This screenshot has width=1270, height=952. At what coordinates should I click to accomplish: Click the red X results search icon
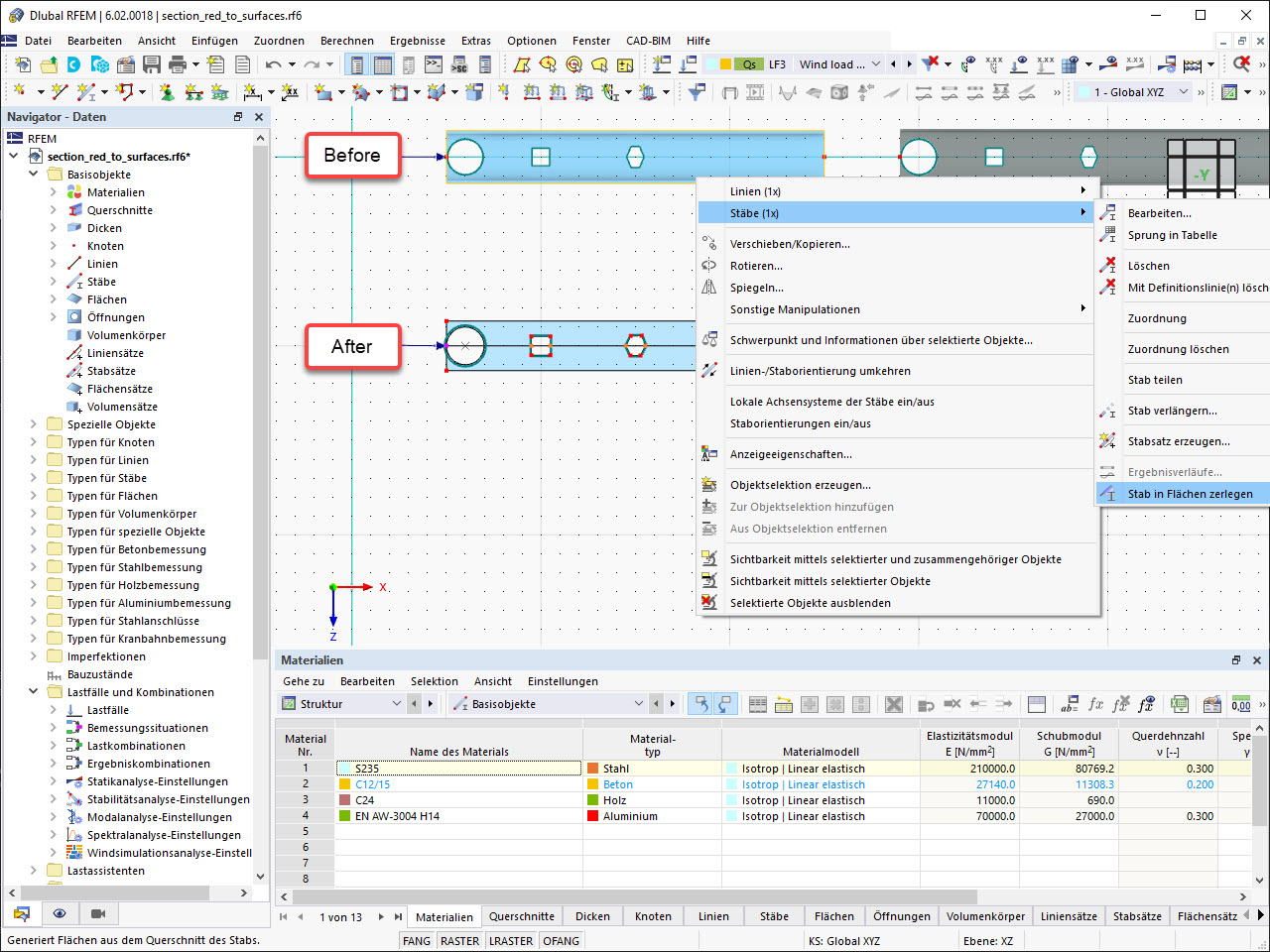[x=1241, y=64]
